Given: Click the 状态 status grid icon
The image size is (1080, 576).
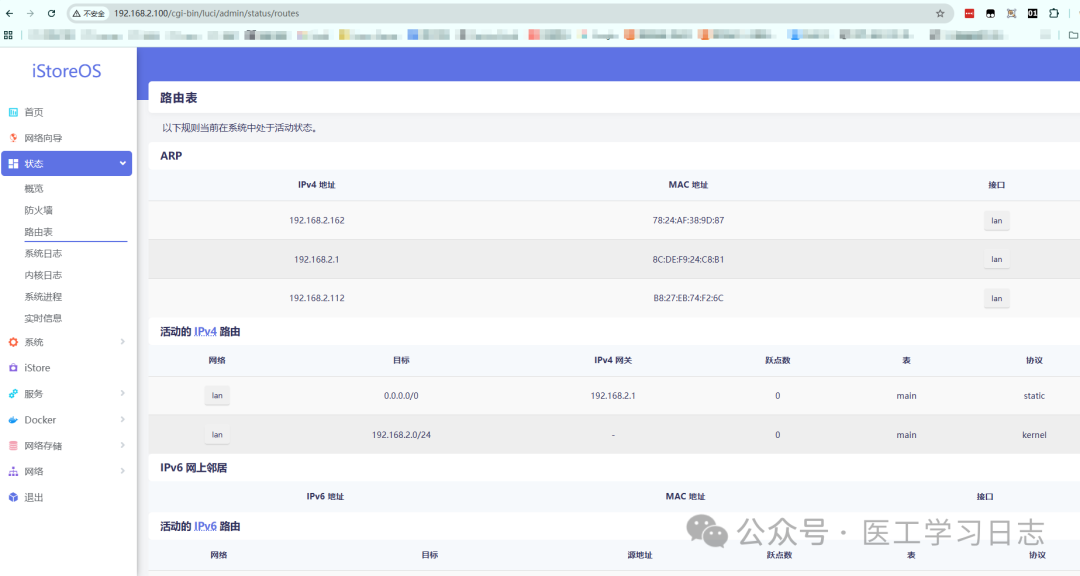Looking at the screenshot, I should [13, 163].
